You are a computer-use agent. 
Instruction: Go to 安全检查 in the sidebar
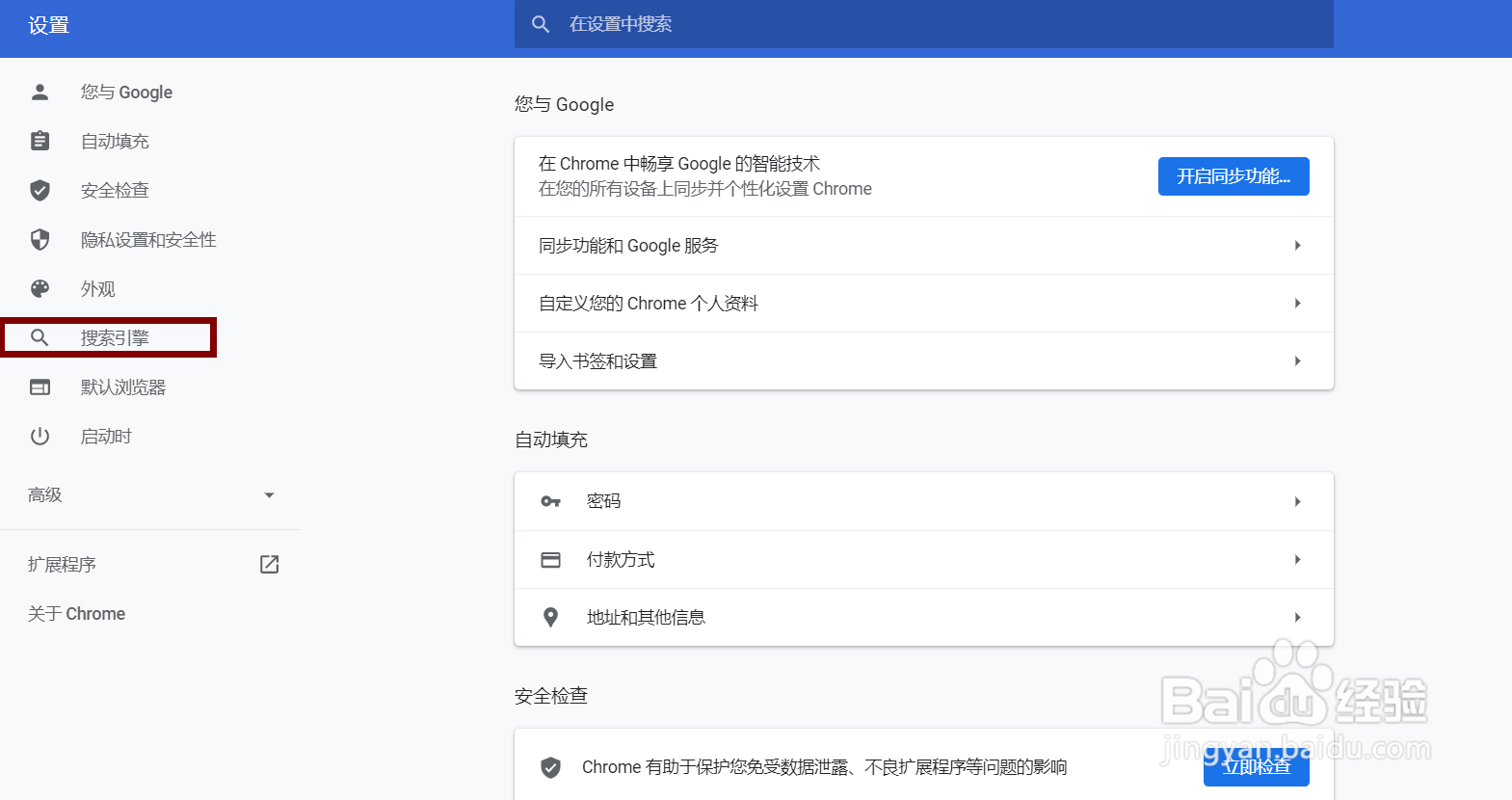[115, 190]
